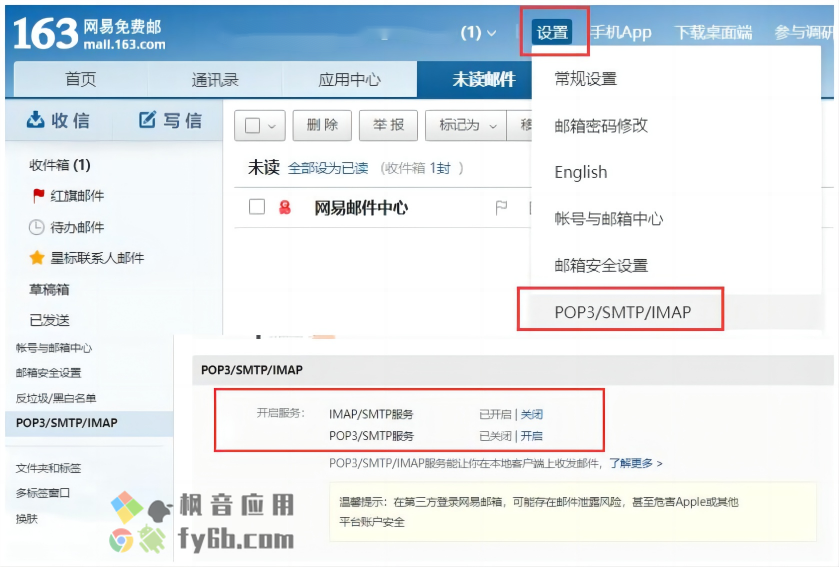Open 星标联系人邮件 folder

pos(97,258)
